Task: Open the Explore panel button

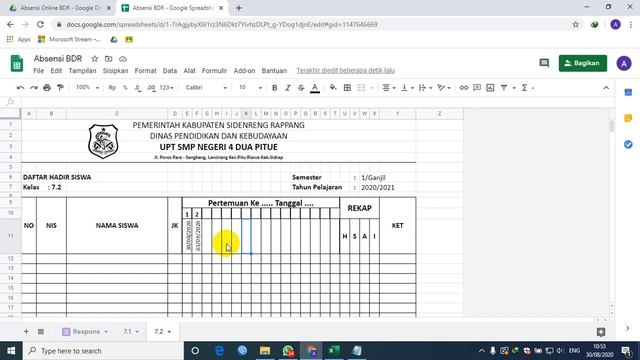Action: point(601,332)
